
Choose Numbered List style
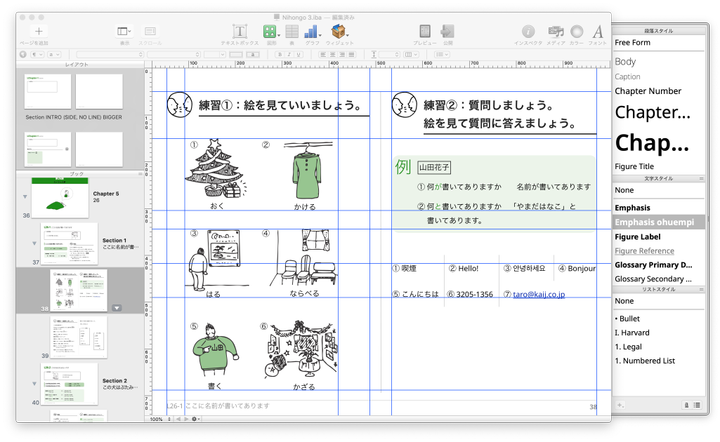(x=645, y=360)
